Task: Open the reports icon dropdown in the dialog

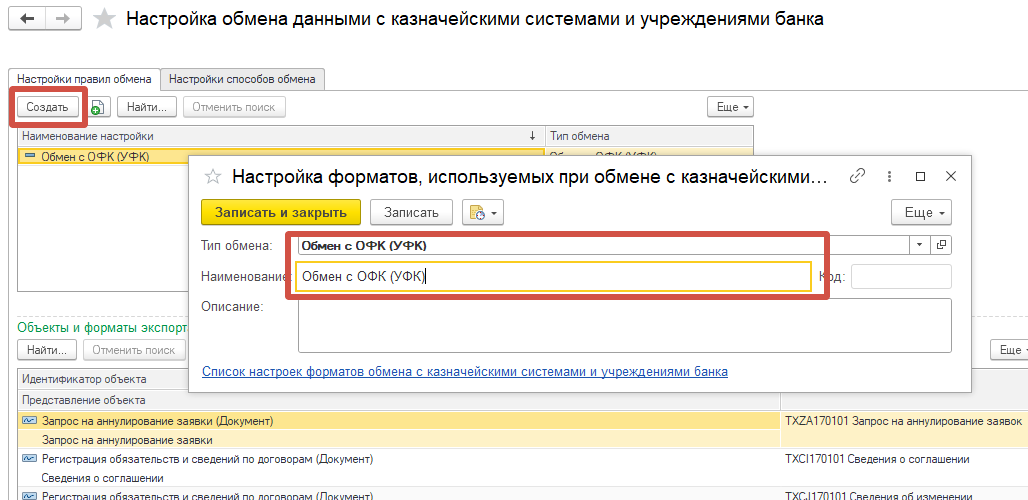Action: click(483, 212)
